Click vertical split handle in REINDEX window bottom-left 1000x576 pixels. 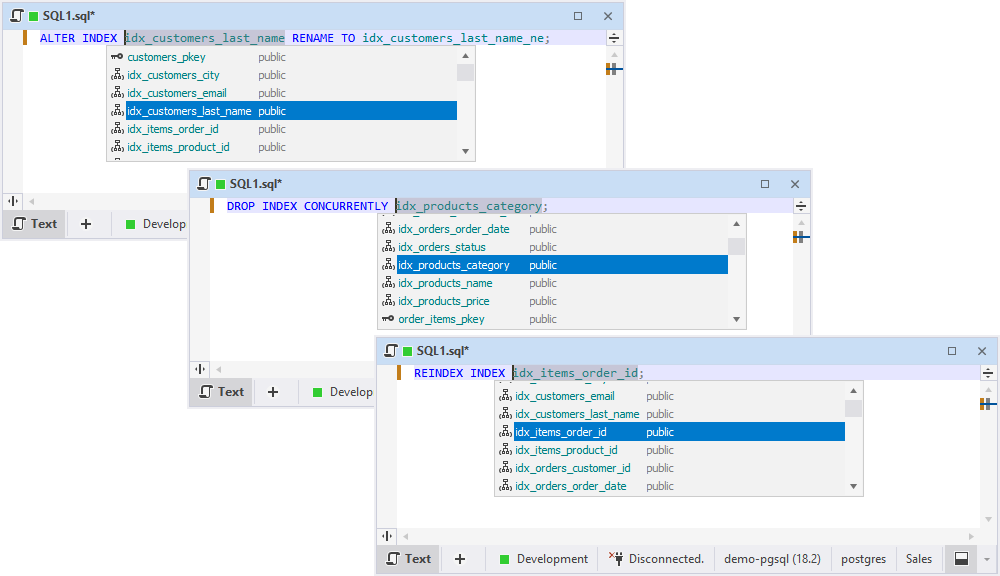(387, 536)
